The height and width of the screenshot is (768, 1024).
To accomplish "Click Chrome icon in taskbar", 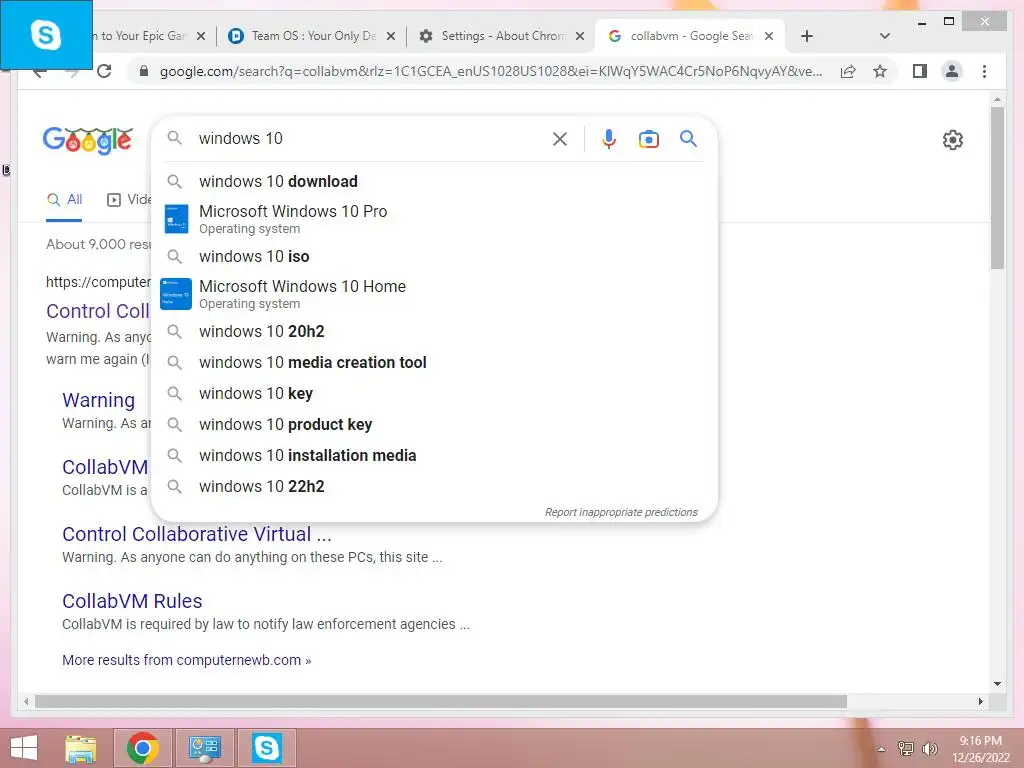I will click(x=142, y=748).
